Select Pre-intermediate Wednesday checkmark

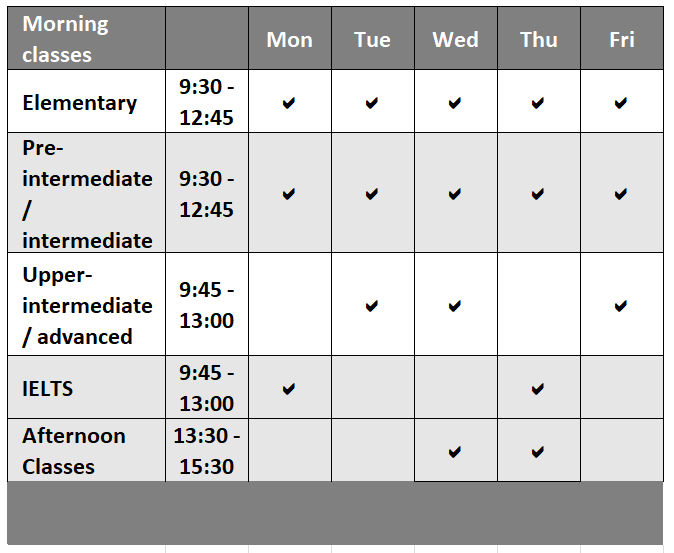click(x=455, y=194)
